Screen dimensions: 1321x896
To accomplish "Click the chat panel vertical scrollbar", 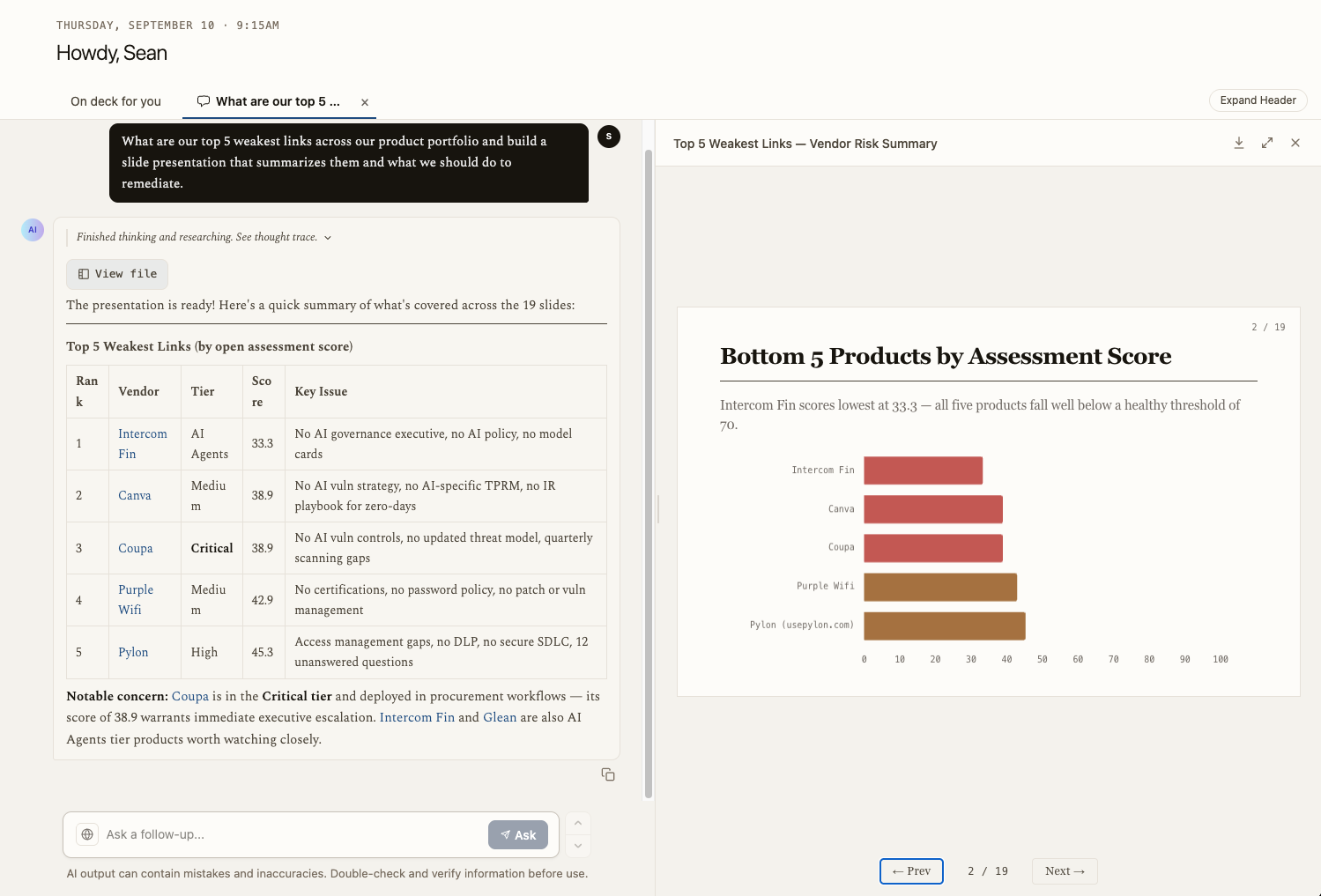I will 649,474.
